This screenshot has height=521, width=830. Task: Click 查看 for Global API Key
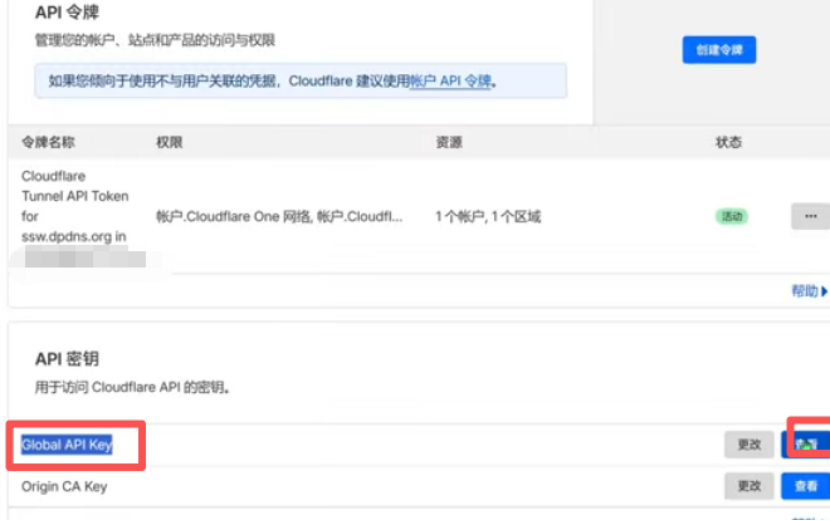click(x=806, y=445)
